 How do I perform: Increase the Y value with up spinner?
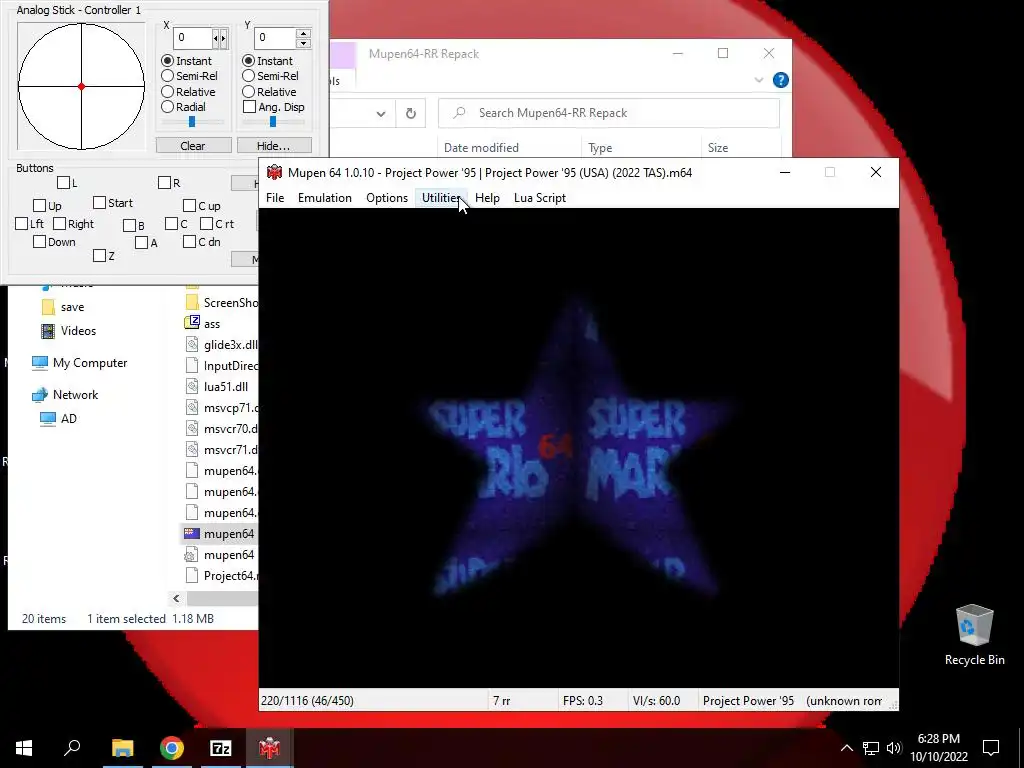coord(303,33)
